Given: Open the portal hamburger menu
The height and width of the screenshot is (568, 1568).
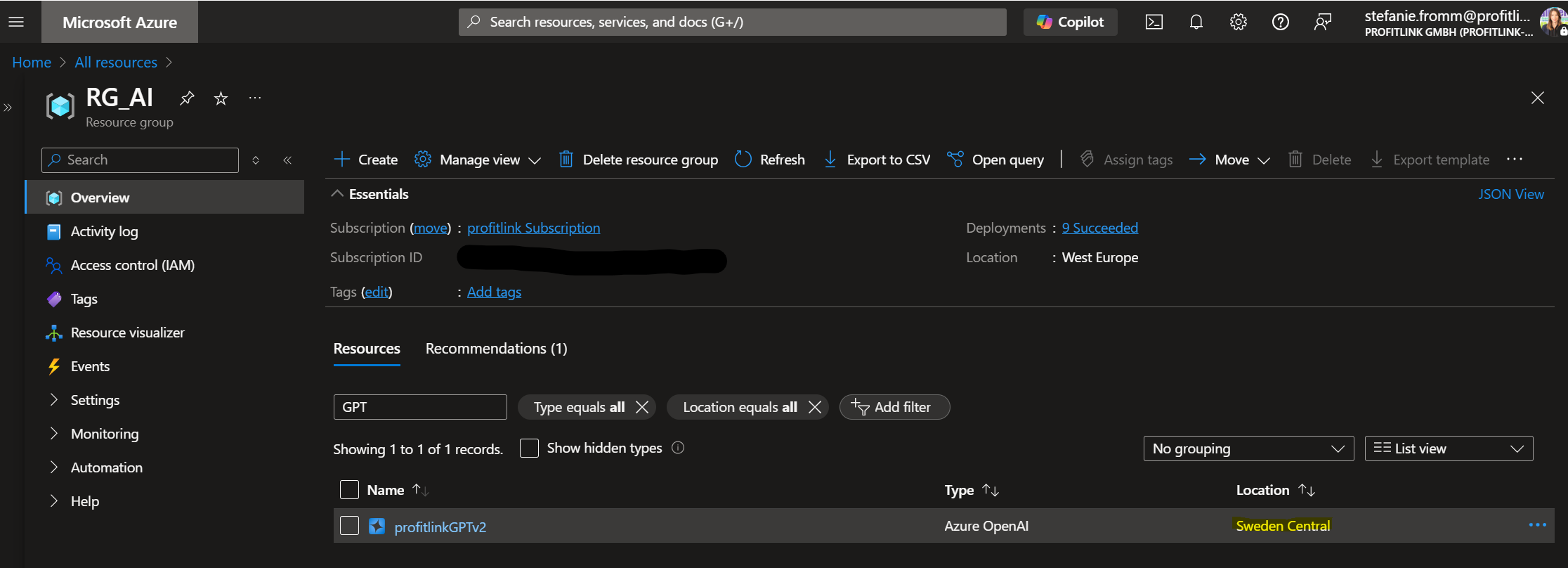Looking at the screenshot, I should click(x=16, y=22).
